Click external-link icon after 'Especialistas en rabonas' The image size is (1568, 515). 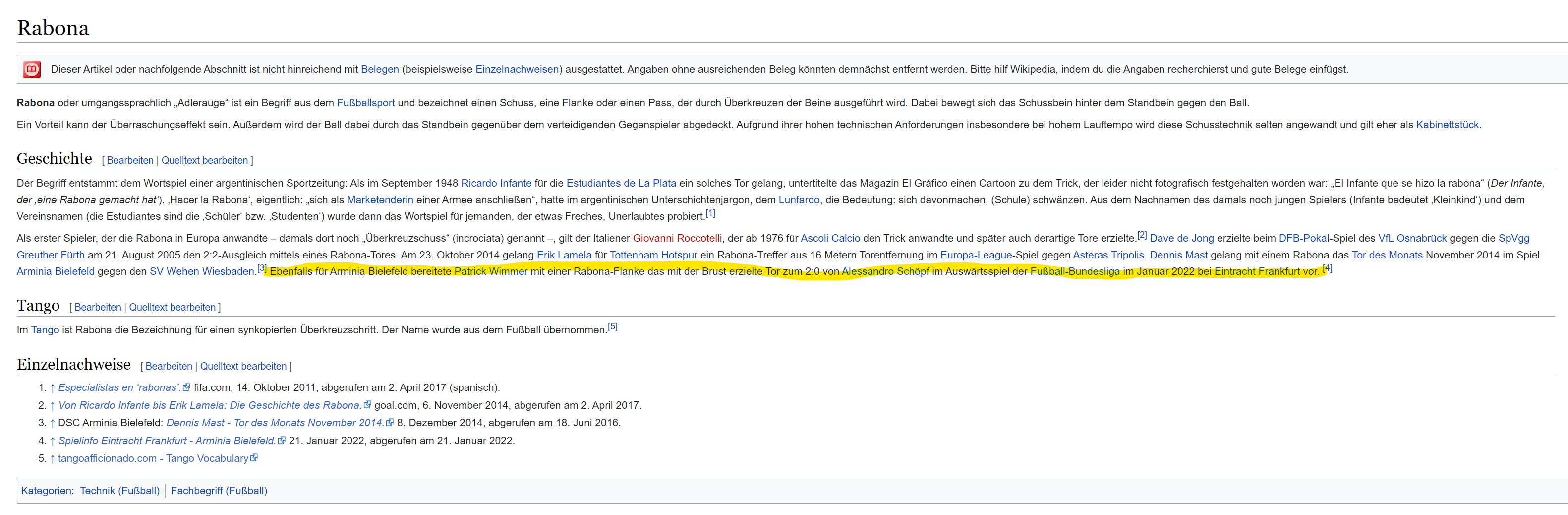[x=186, y=387]
